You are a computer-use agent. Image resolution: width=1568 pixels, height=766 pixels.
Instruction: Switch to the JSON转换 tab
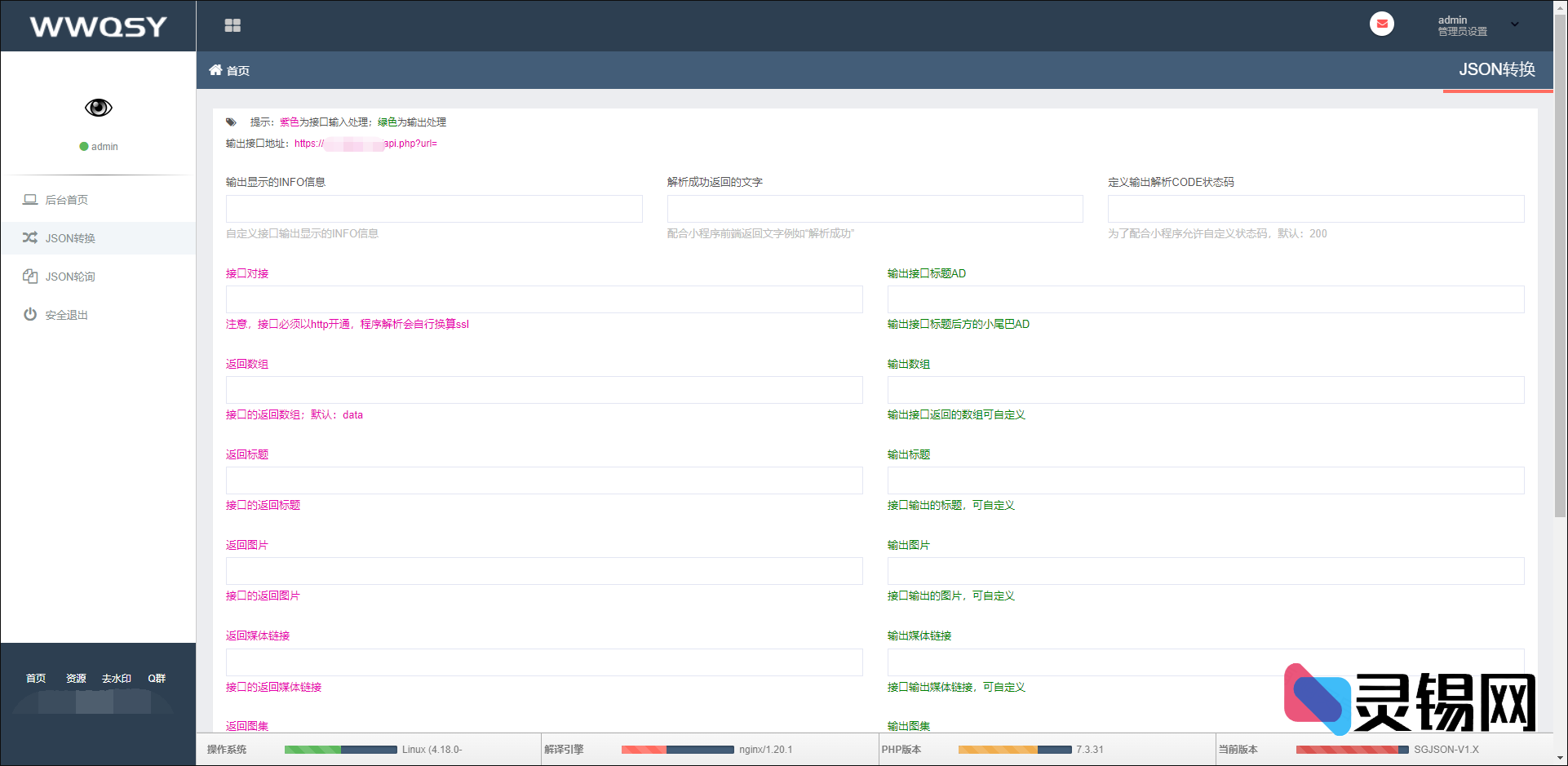(1499, 70)
